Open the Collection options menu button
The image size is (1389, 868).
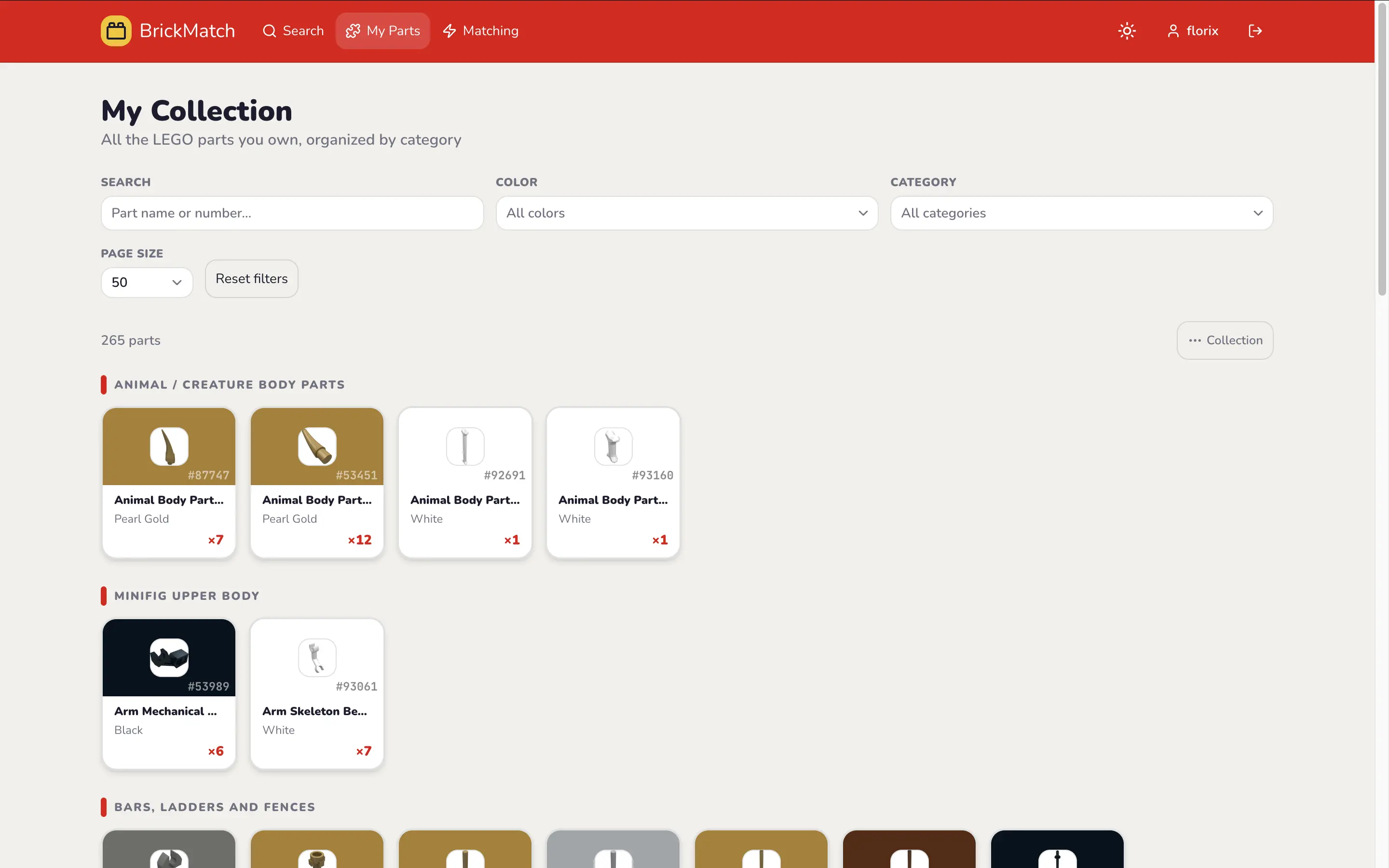click(x=1225, y=340)
